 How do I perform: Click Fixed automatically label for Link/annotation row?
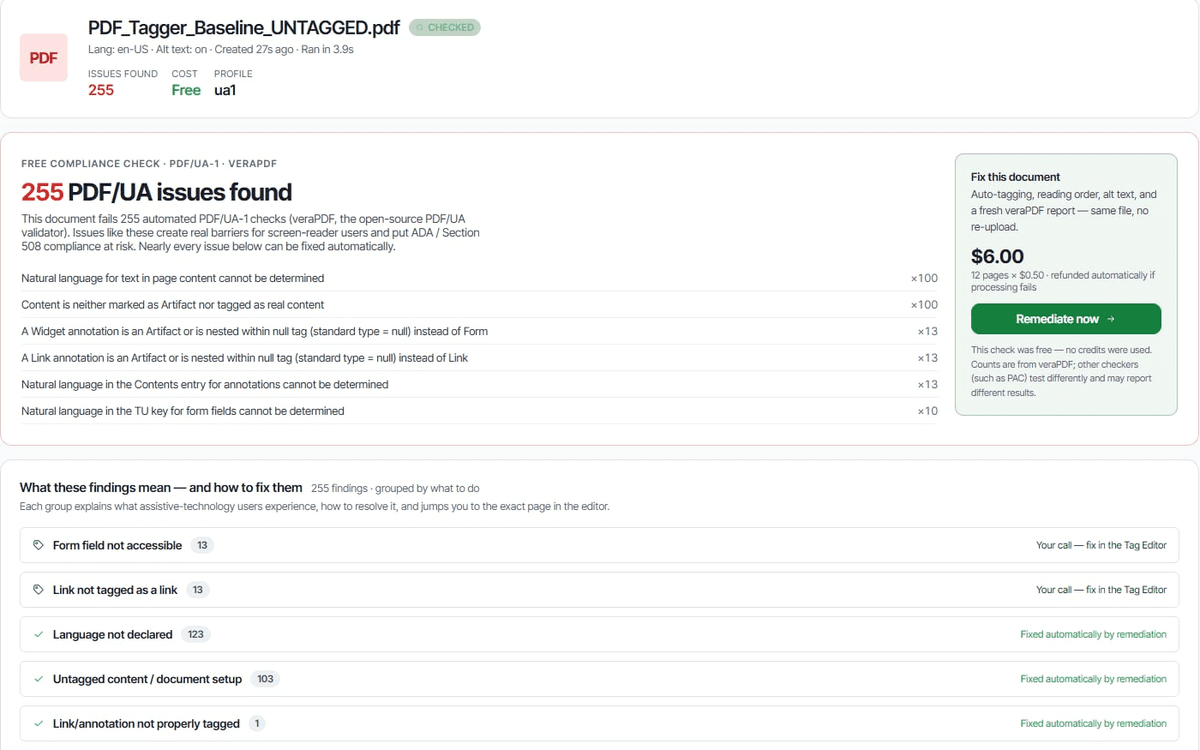tap(1093, 724)
